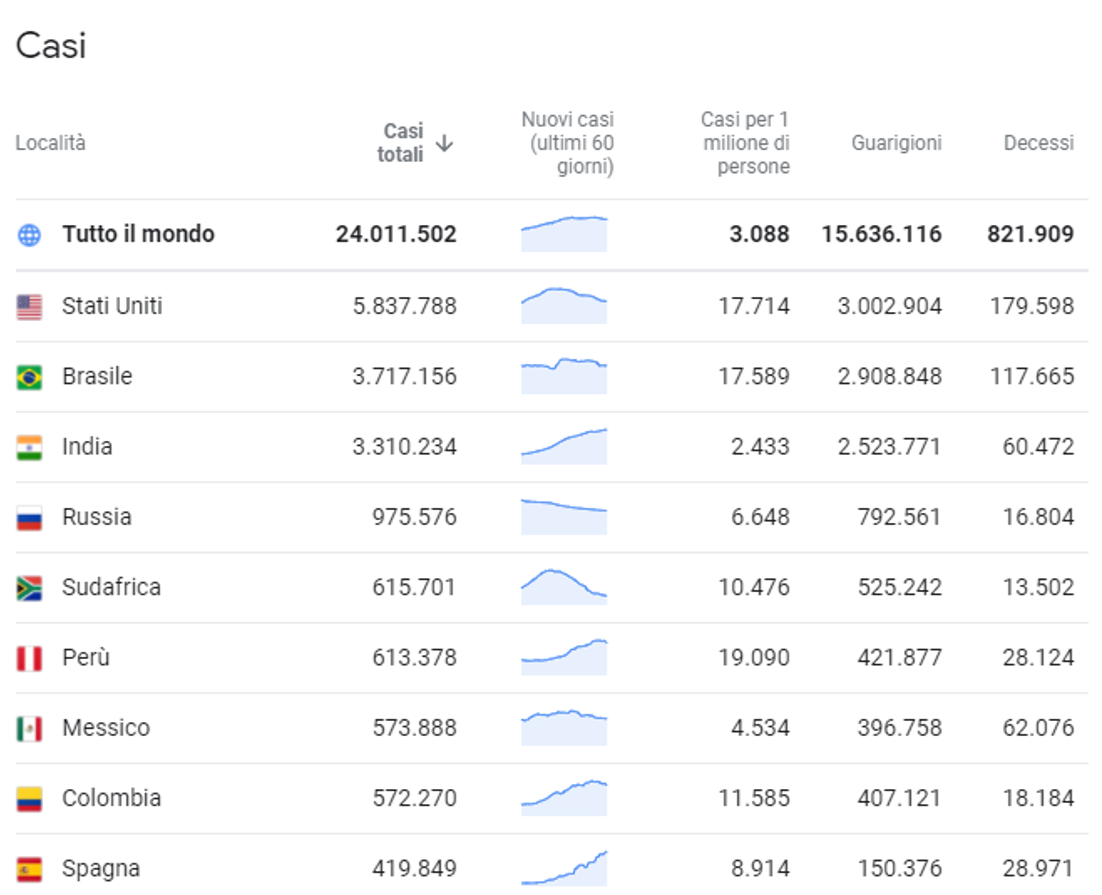Click the South Africa flag icon
Viewport: 1102px width, 895px height.
pos(29,588)
